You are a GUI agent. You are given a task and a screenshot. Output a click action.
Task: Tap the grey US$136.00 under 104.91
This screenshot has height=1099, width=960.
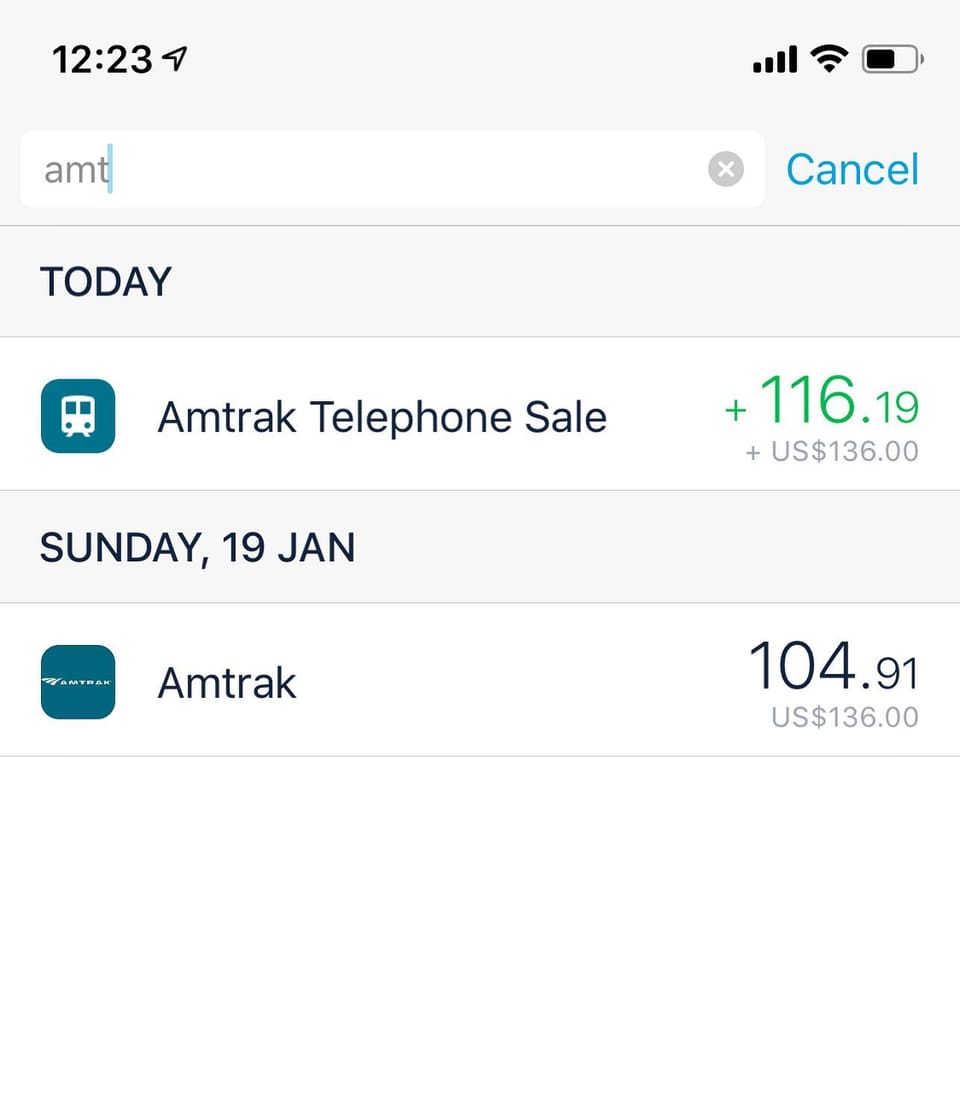click(844, 717)
